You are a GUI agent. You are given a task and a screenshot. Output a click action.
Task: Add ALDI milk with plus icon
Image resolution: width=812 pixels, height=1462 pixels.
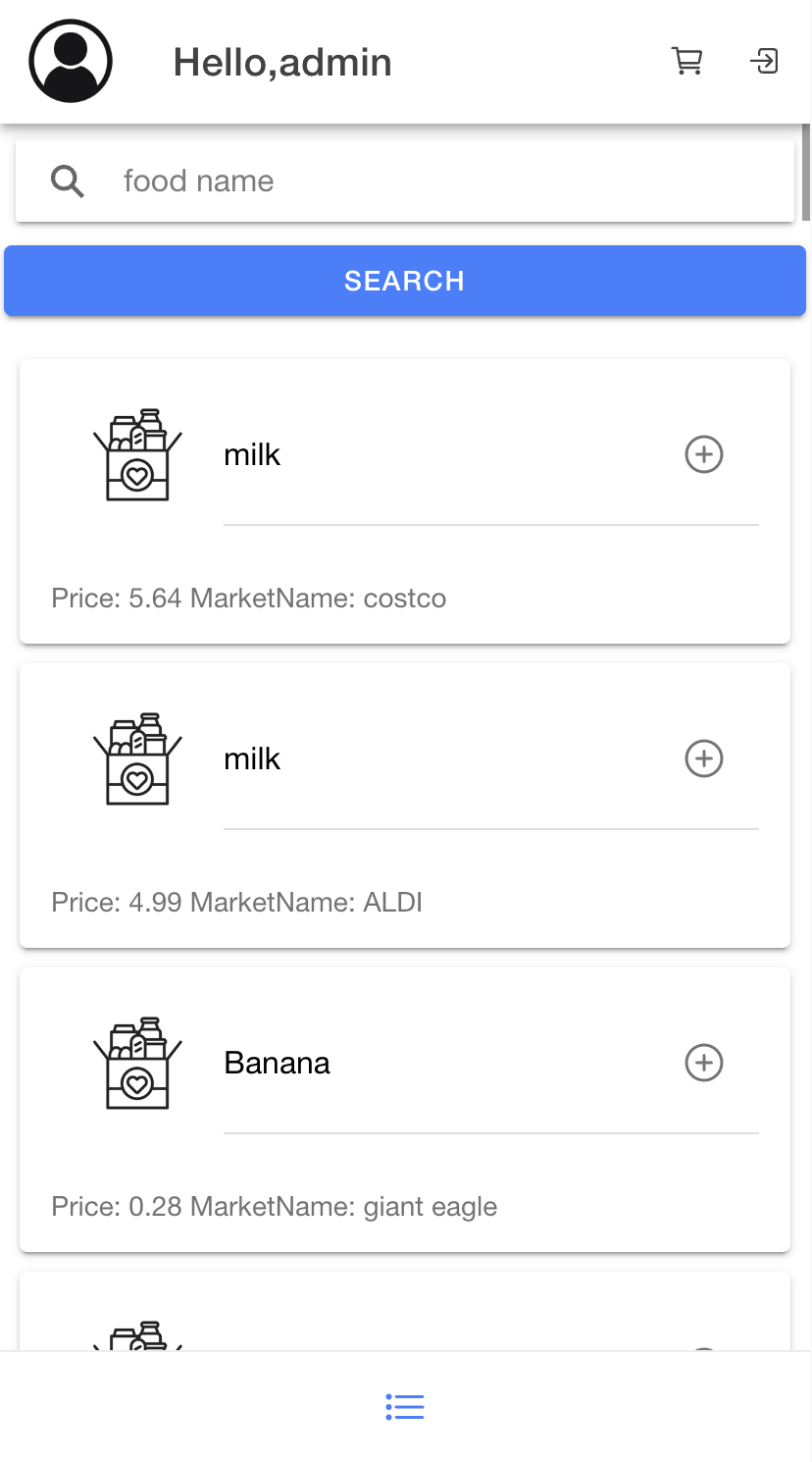703,758
